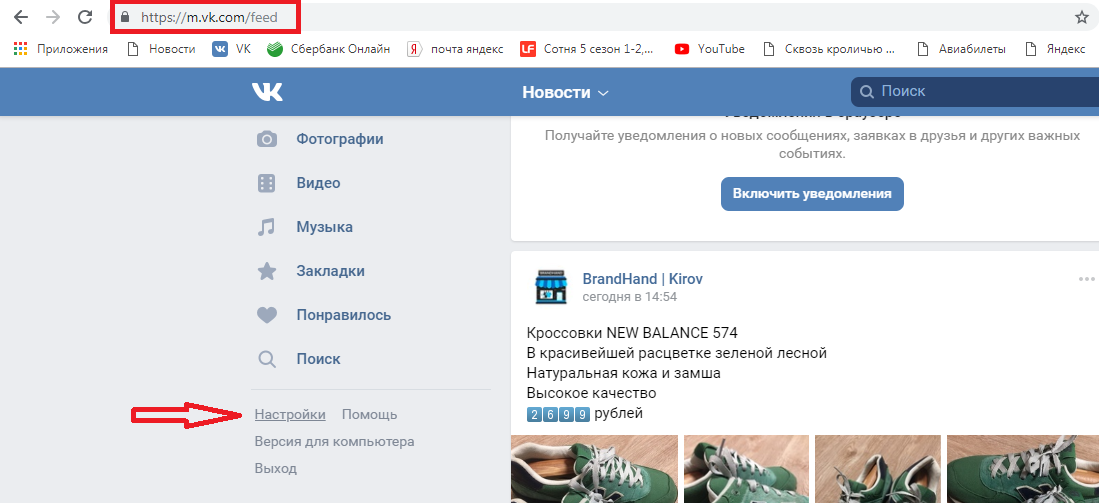
Task: Open the Сотня 5 сезон bookmark
Action: [x=586, y=49]
